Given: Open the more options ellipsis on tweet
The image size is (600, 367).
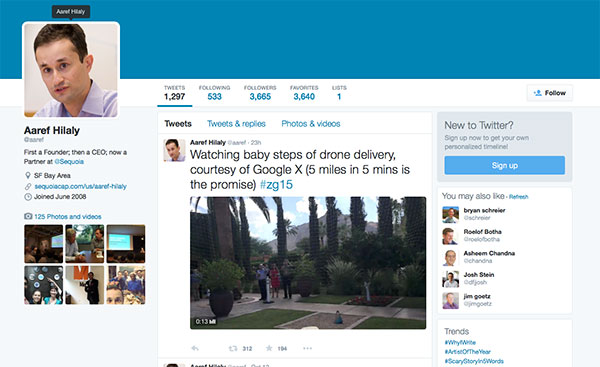Looking at the screenshot, I should [307, 348].
